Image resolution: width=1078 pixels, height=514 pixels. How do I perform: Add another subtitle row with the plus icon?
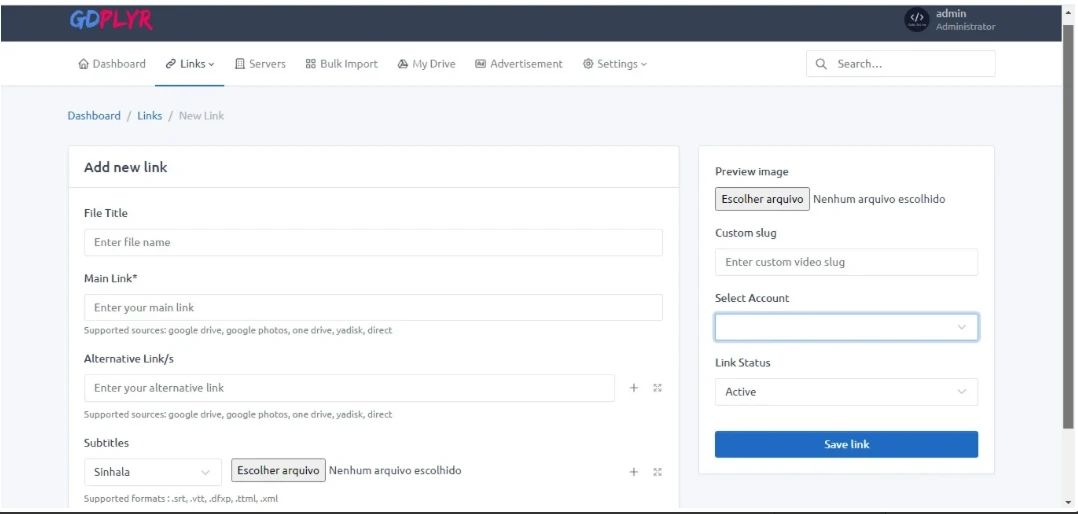[x=634, y=472]
